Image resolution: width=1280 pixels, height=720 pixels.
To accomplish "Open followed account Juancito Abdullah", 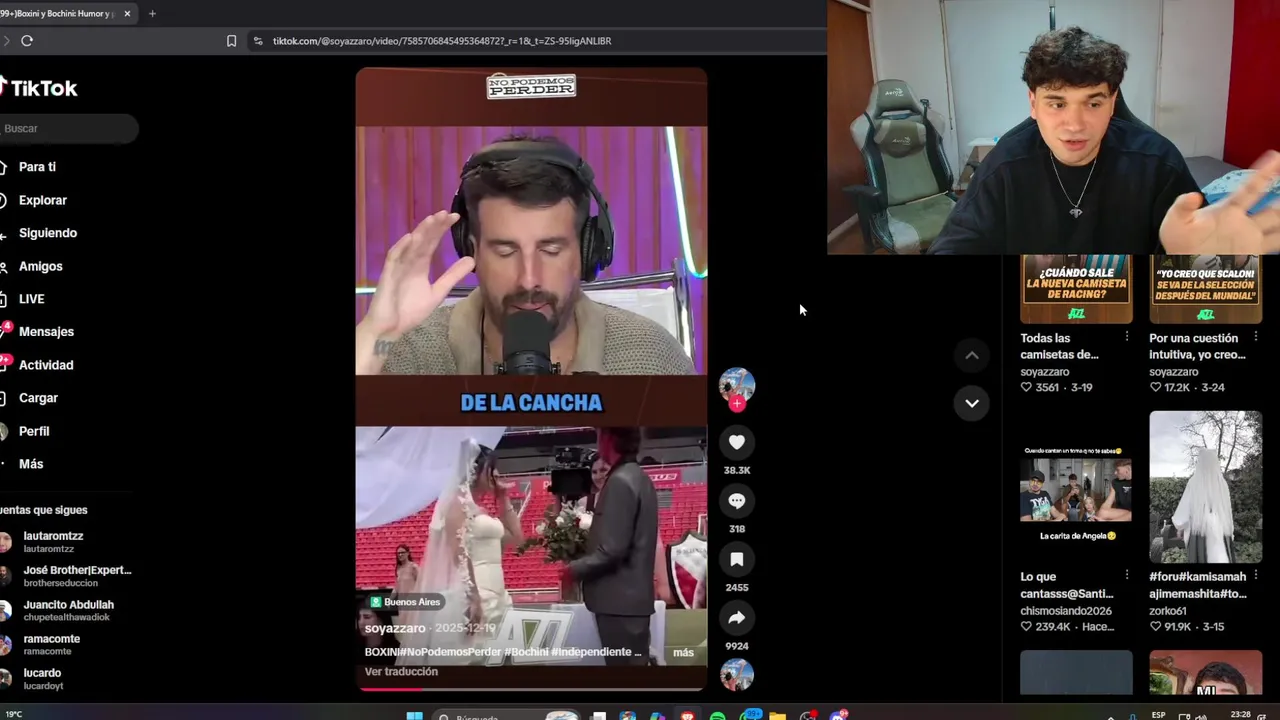I will [68, 610].
